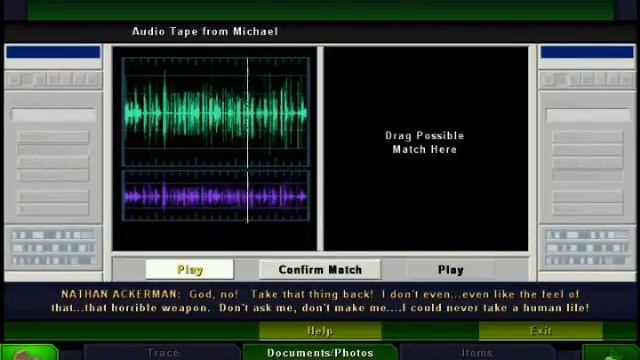Click the 'Drag Possible Match Here' panel
This screenshot has height=360, width=640.
pyautogui.click(x=426, y=149)
